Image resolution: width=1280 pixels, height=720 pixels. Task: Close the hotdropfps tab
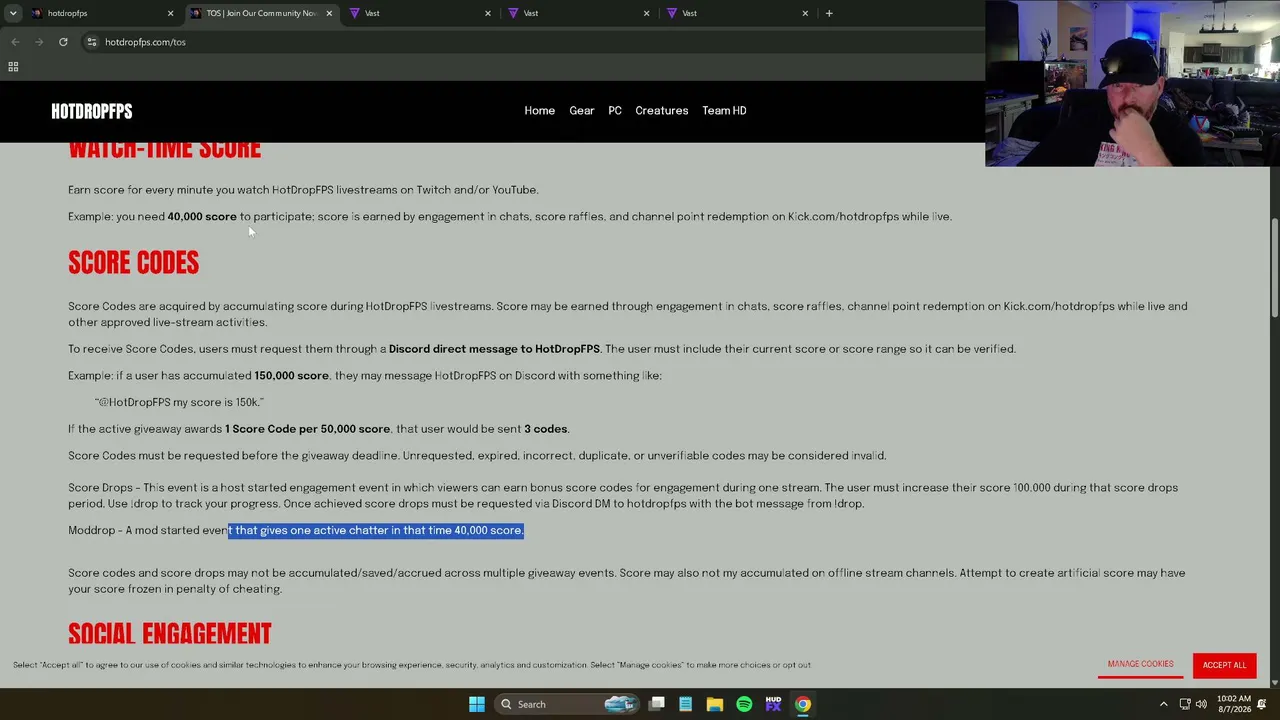(170, 13)
